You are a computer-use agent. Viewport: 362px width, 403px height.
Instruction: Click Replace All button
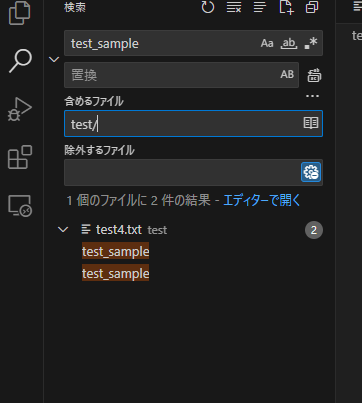point(314,75)
